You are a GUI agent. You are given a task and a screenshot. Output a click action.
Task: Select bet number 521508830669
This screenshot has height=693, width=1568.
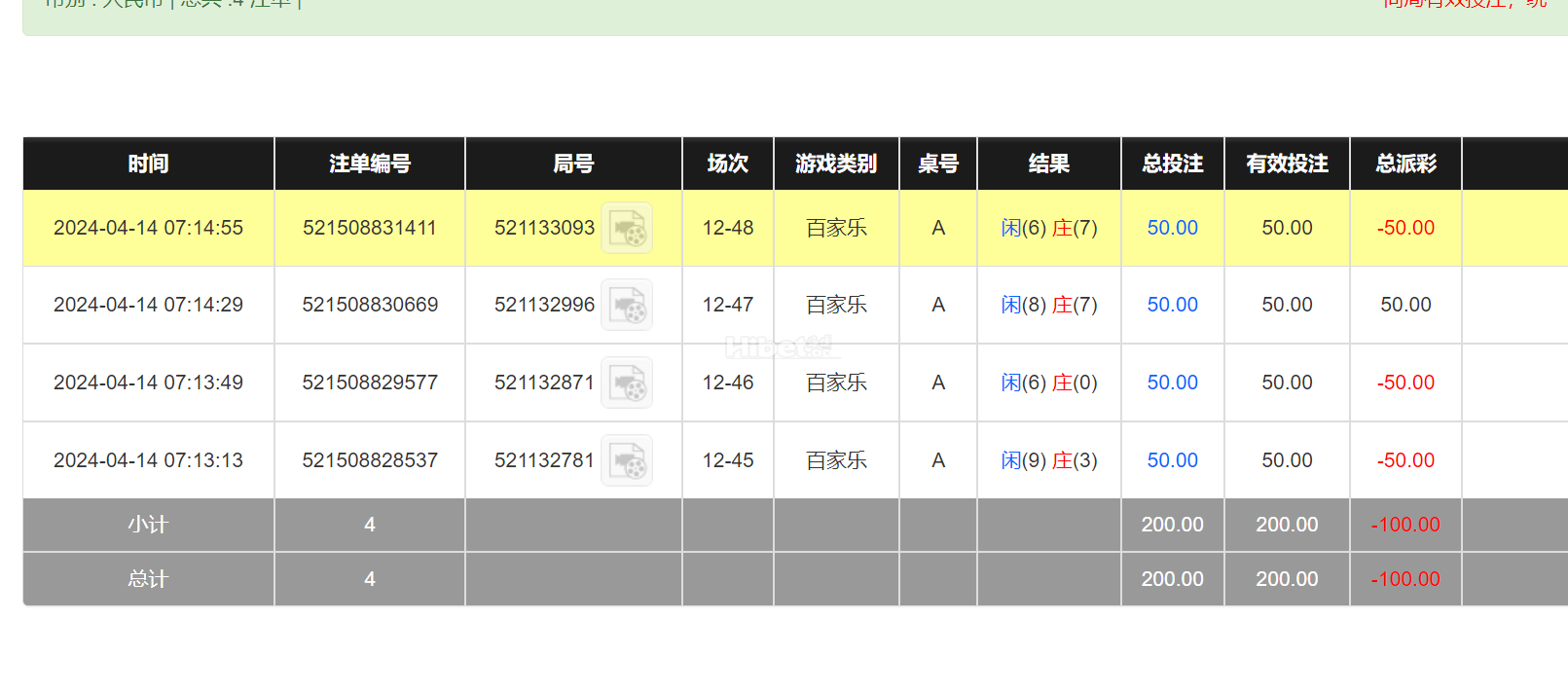click(x=370, y=305)
